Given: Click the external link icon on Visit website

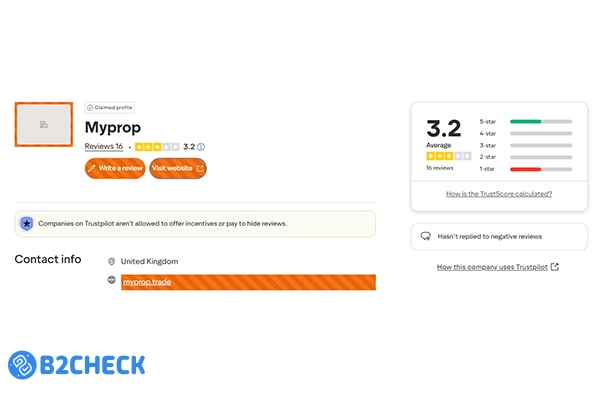Looking at the screenshot, I should click(200, 168).
